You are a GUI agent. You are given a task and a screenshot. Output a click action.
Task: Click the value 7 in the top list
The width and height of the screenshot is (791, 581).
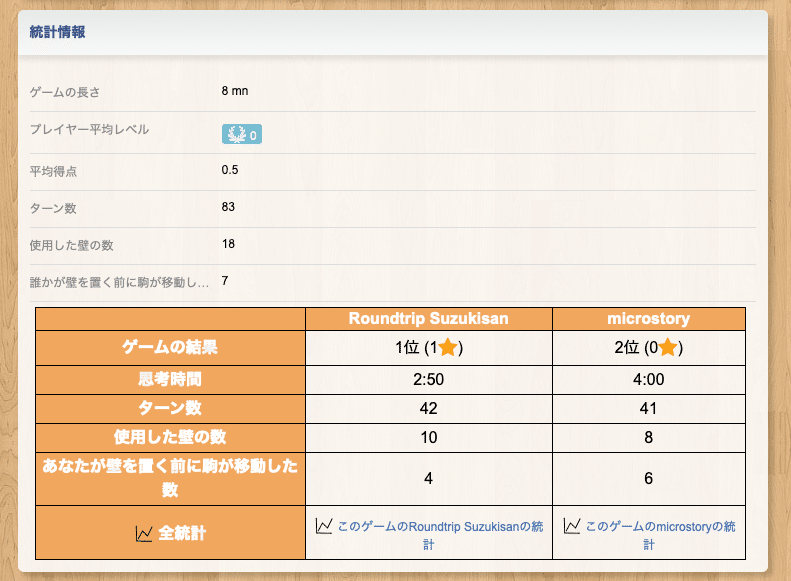pyautogui.click(x=225, y=281)
